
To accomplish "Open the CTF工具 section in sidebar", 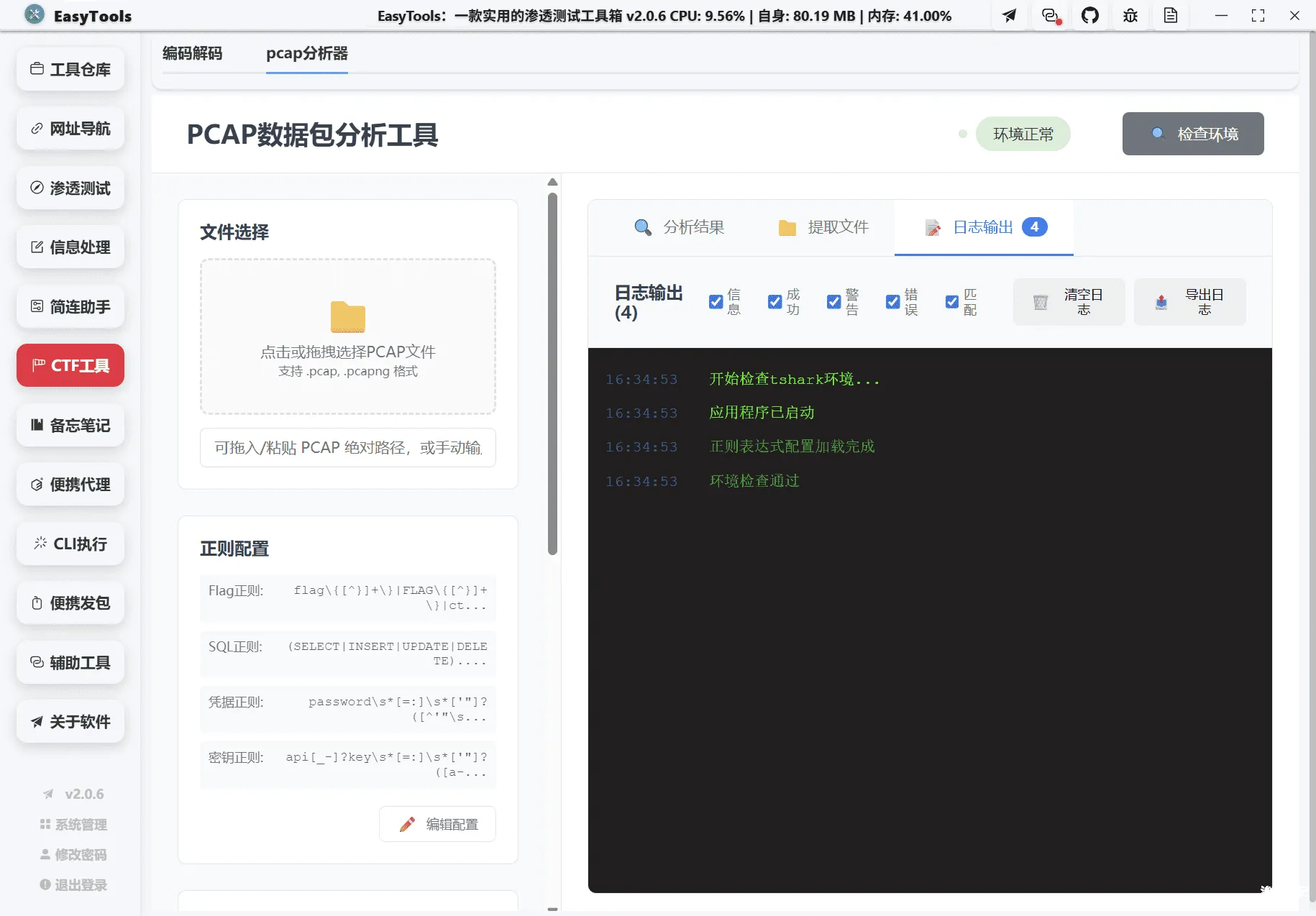I will coord(70,365).
